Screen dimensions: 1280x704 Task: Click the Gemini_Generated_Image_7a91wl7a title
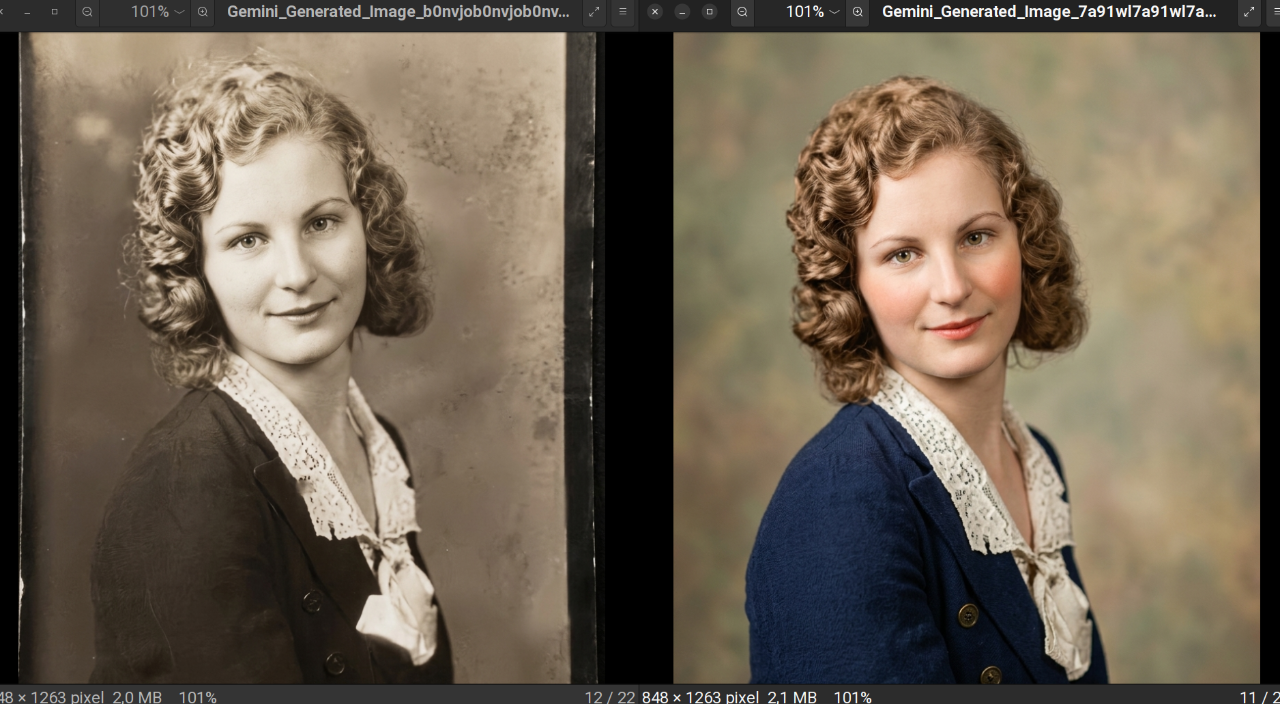(x=1050, y=12)
